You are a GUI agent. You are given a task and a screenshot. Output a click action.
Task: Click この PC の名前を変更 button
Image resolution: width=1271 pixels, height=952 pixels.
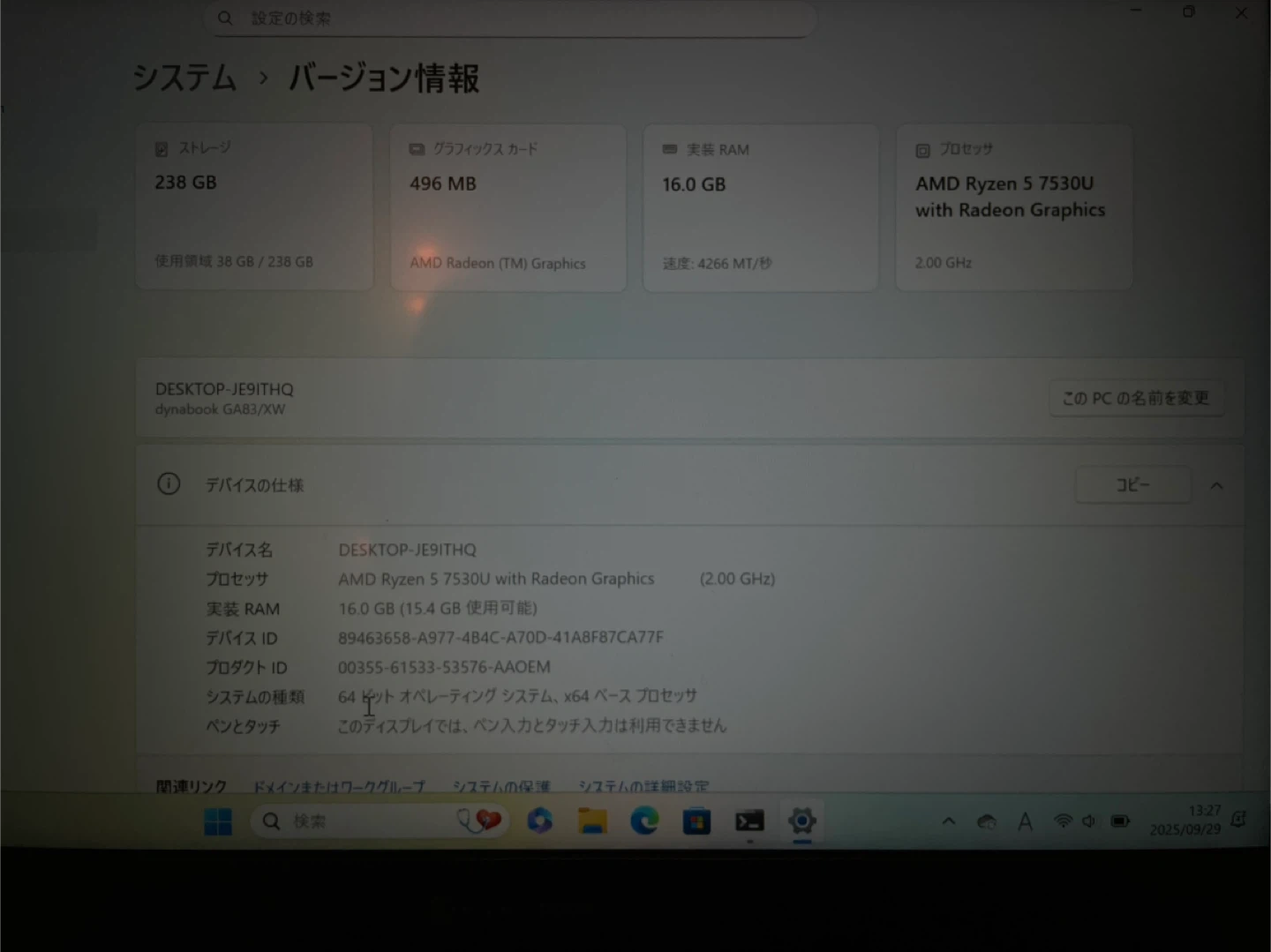(1136, 398)
